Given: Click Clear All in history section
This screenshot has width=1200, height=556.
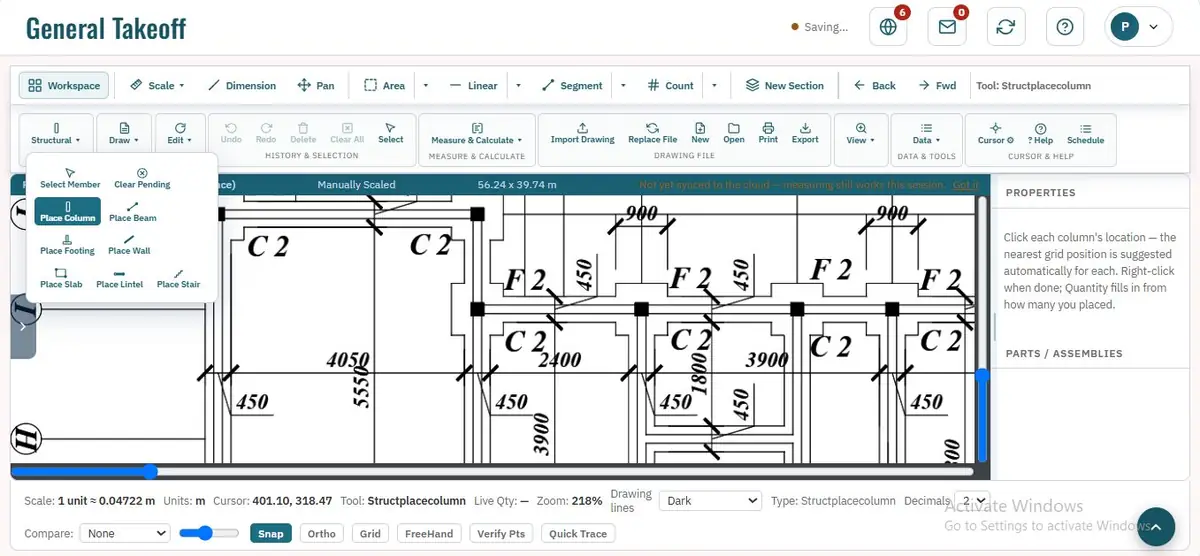Looking at the screenshot, I should click(x=347, y=133).
